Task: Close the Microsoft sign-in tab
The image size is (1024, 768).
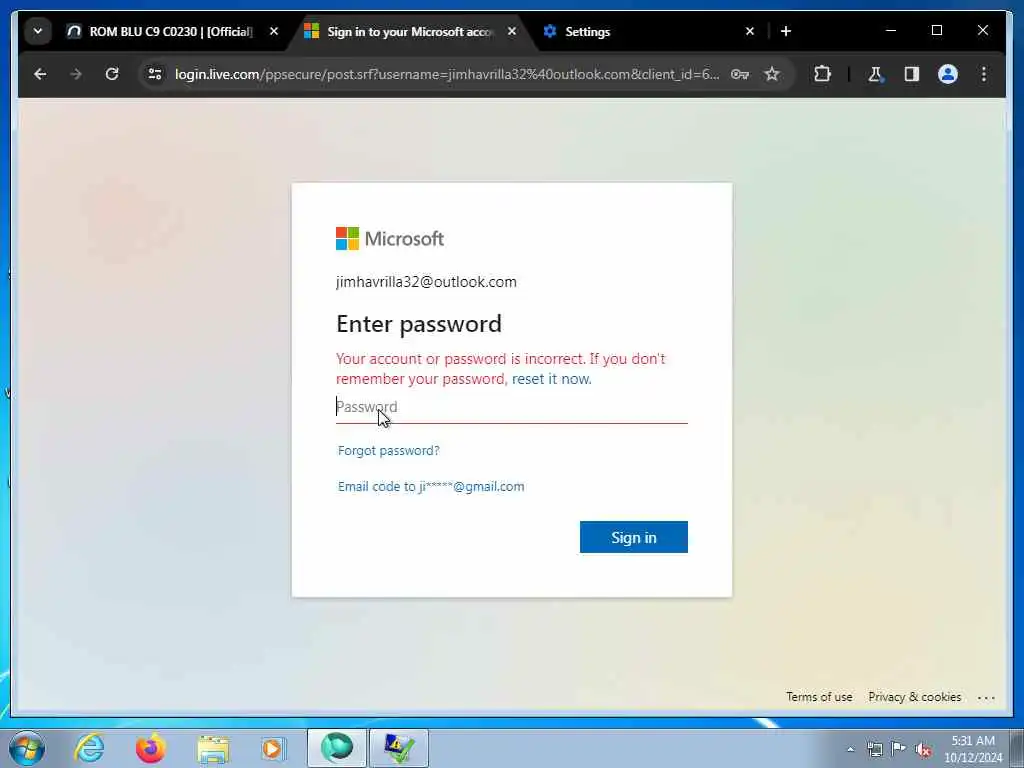Action: (512, 31)
